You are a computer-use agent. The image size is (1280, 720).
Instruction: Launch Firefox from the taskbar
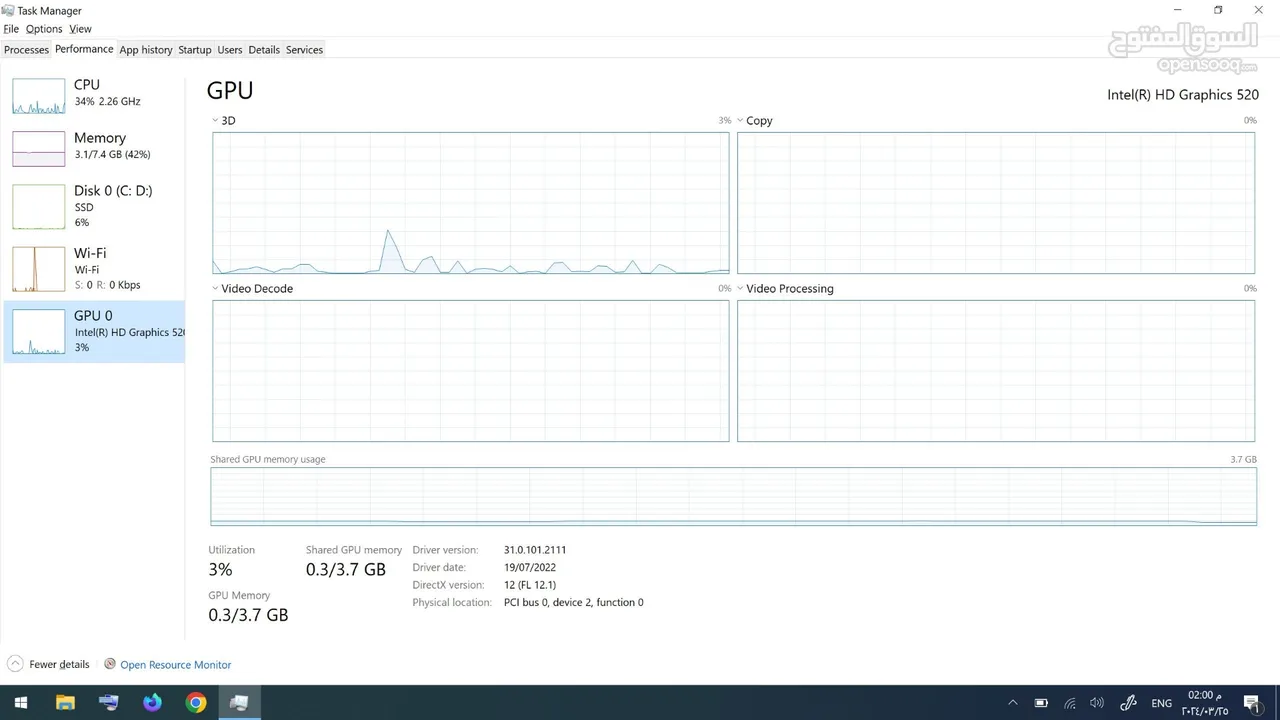coord(152,702)
